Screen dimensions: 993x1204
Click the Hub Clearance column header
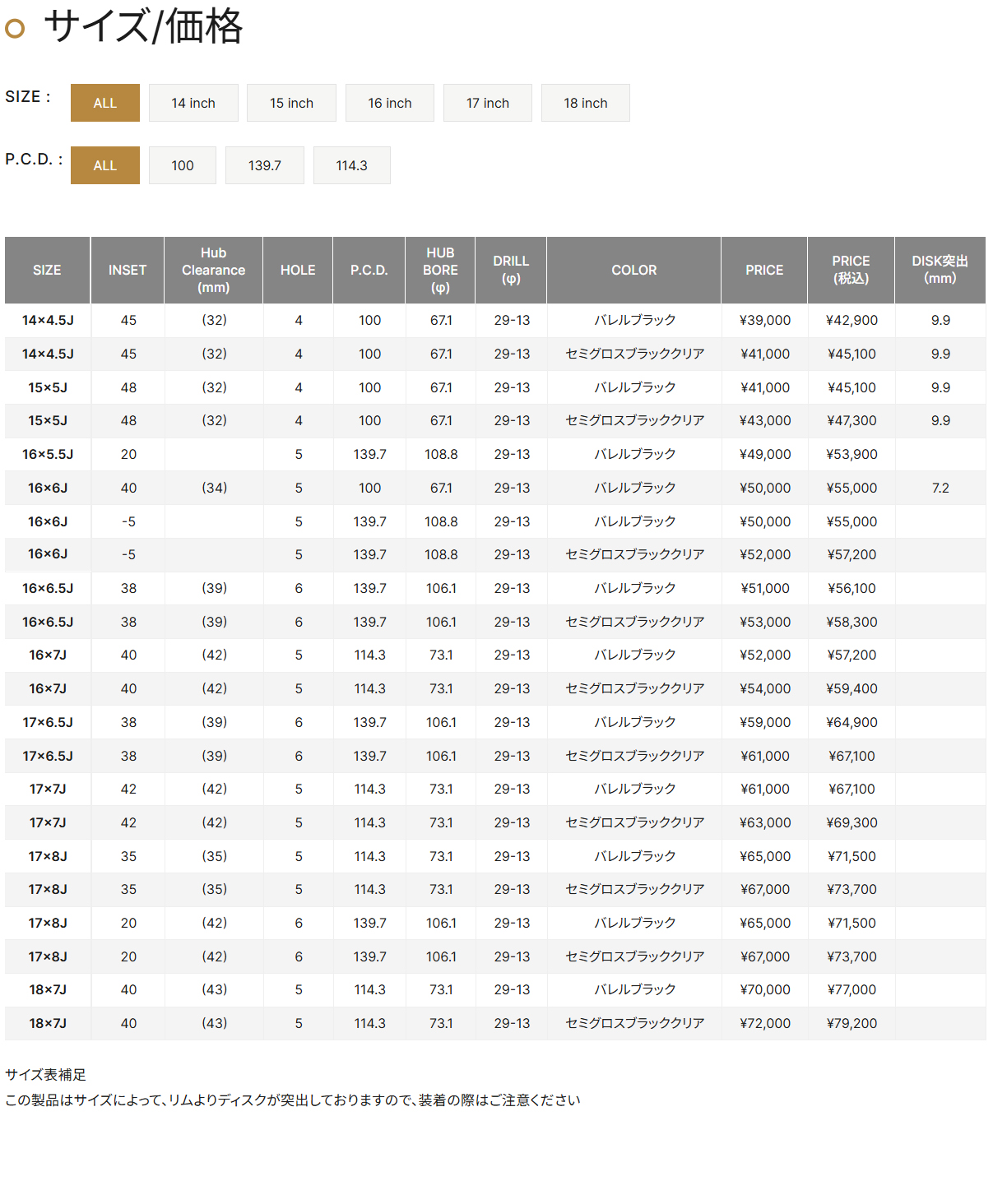tap(213, 270)
